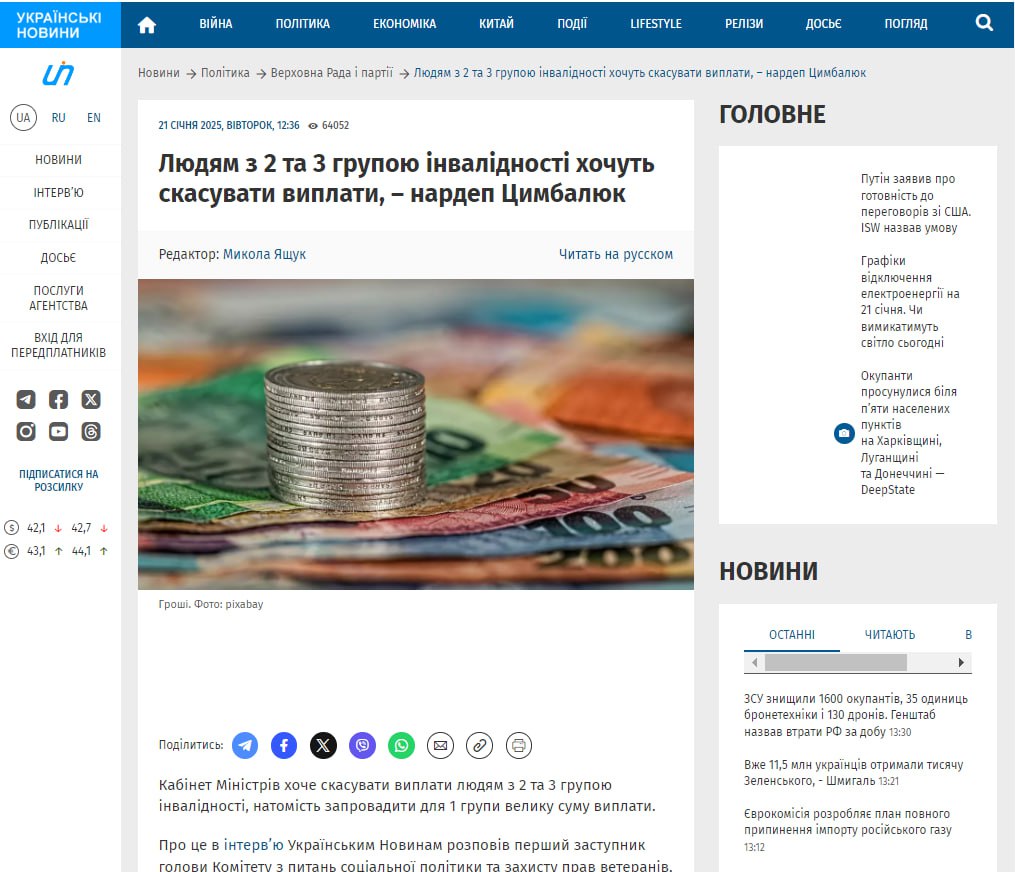The height and width of the screenshot is (872, 1015).
Task: Share article on Facebook icon
Action: [284, 746]
